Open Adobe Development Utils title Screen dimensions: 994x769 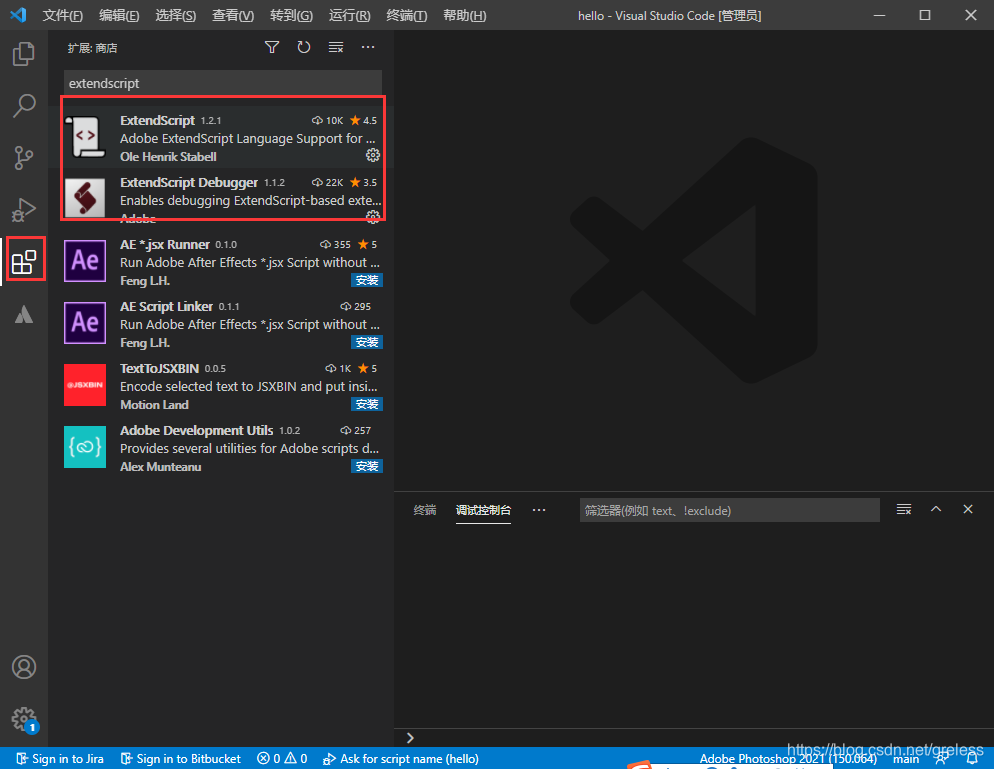197,431
